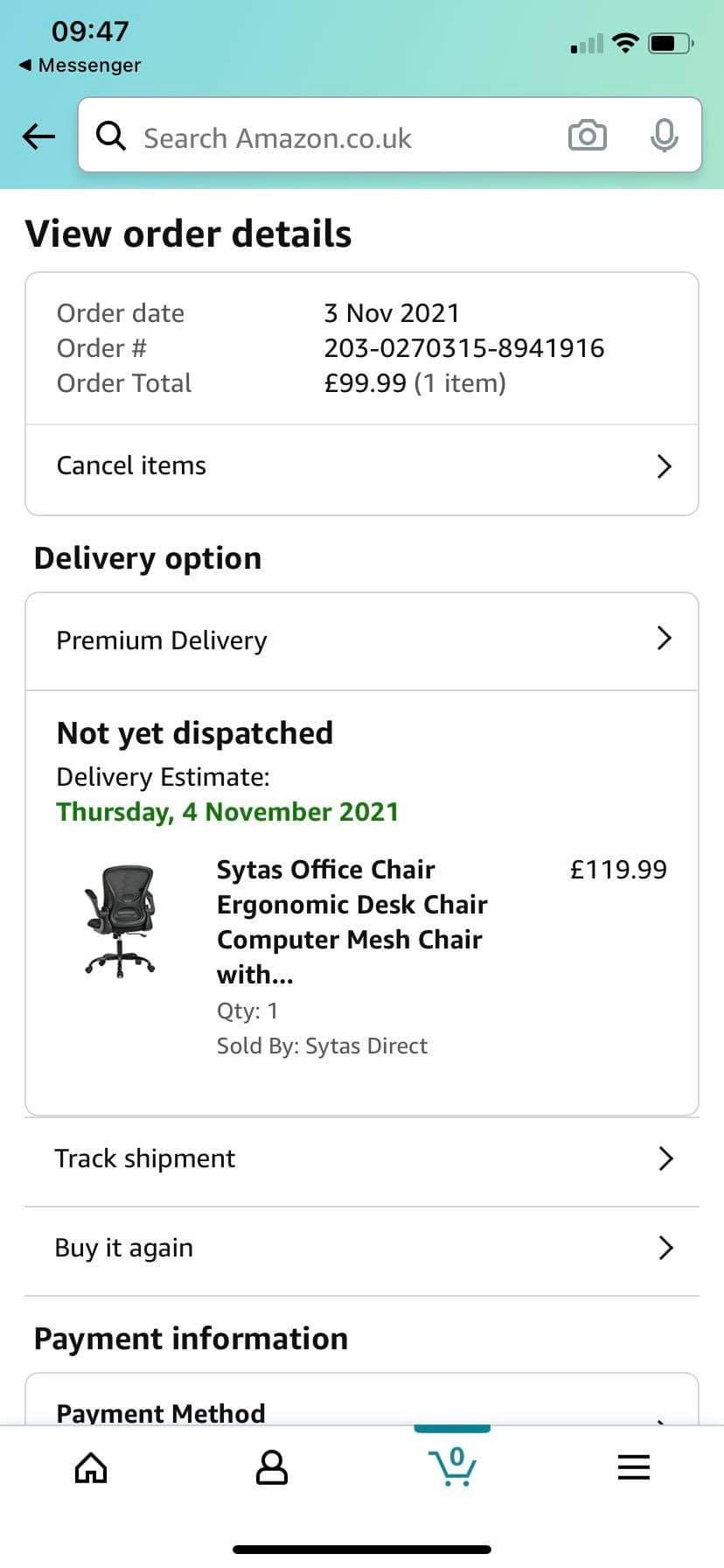This screenshot has height=1568, width=724.
Task: Go to Home via house icon
Action: point(91,1467)
